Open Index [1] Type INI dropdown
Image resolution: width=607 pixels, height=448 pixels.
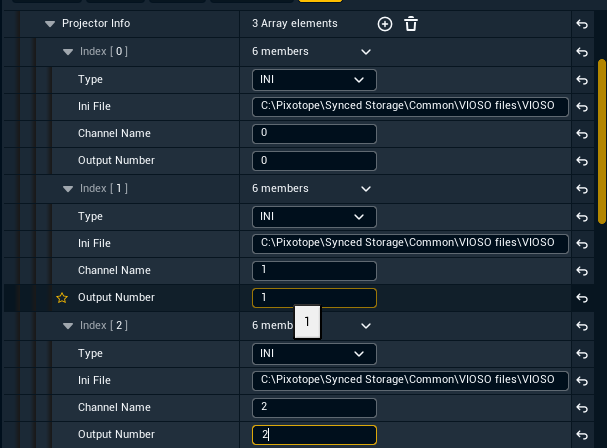pyautogui.click(x=314, y=216)
